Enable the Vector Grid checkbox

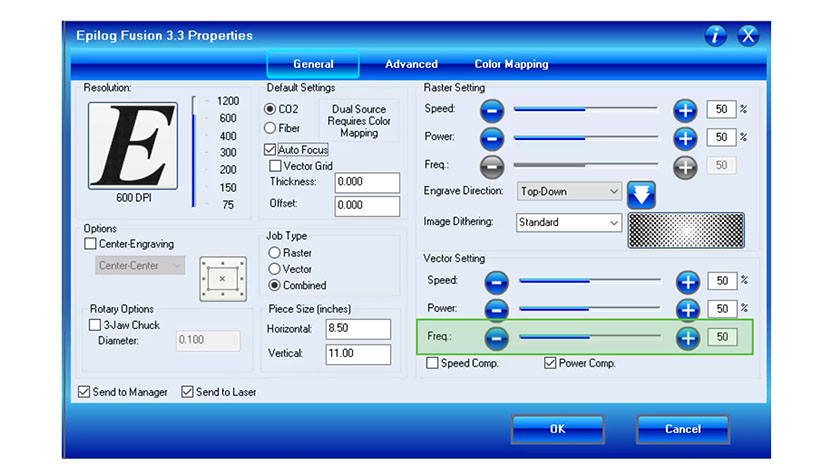276,166
